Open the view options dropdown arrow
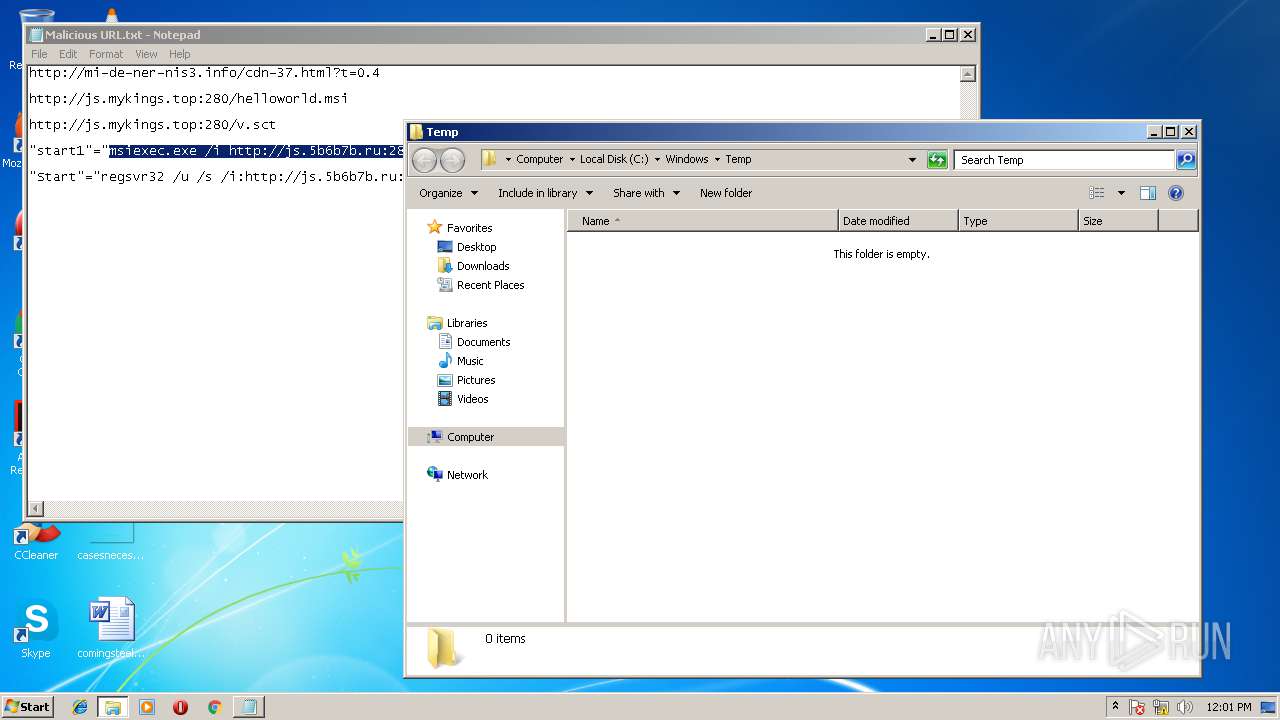1280x720 pixels. tap(1121, 193)
